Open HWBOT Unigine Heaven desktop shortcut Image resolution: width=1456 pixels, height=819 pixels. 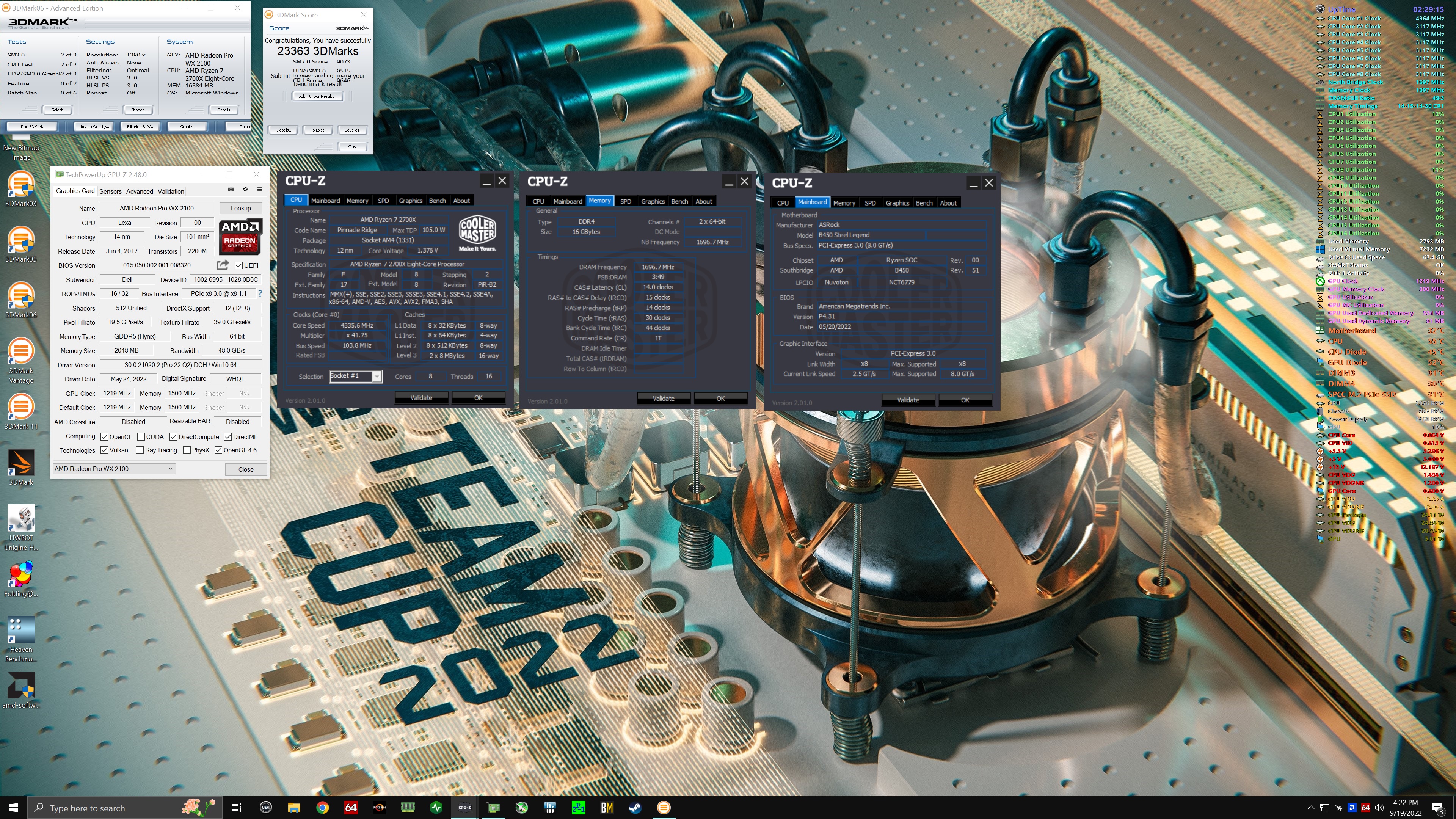click(x=21, y=527)
